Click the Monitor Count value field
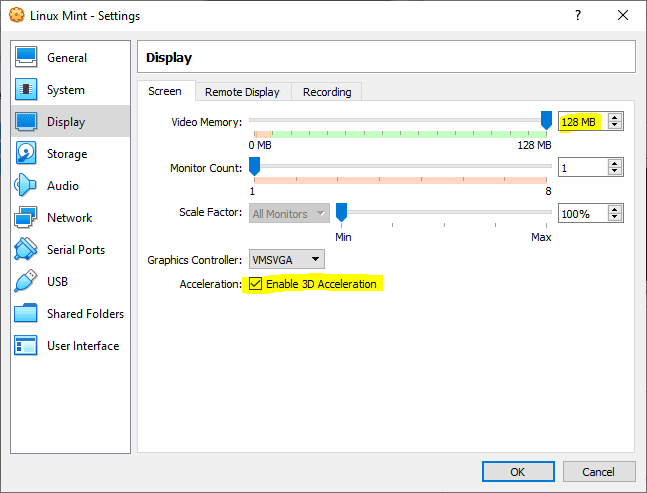This screenshot has width=647, height=493. pyautogui.click(x=583, y=167)
